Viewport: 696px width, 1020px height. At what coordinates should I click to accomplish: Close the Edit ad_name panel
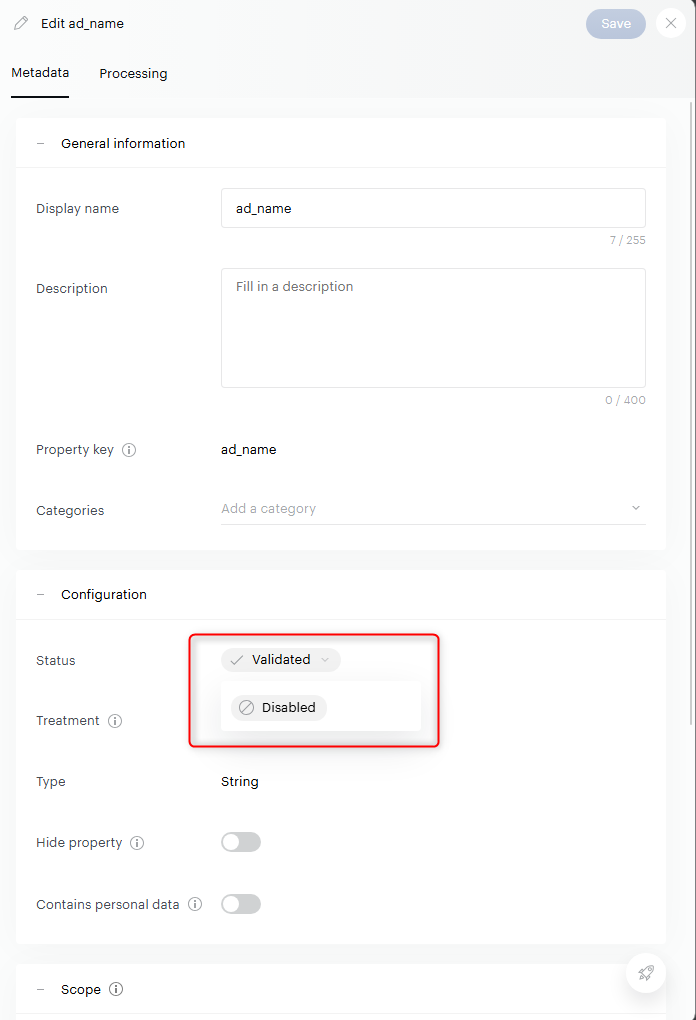(x=671, y=24)
